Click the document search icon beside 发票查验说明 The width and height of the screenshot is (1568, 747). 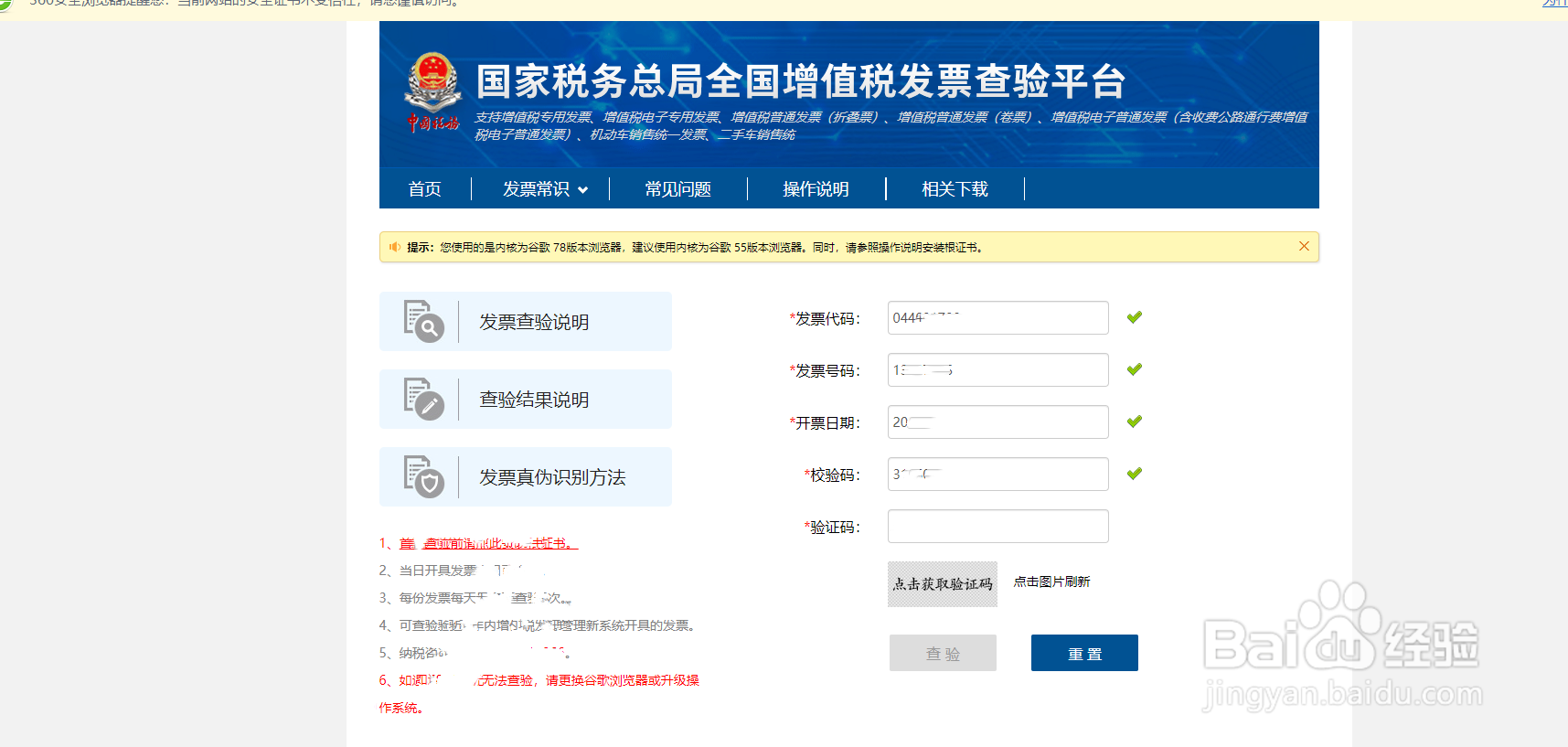click(x=424, y=322)
